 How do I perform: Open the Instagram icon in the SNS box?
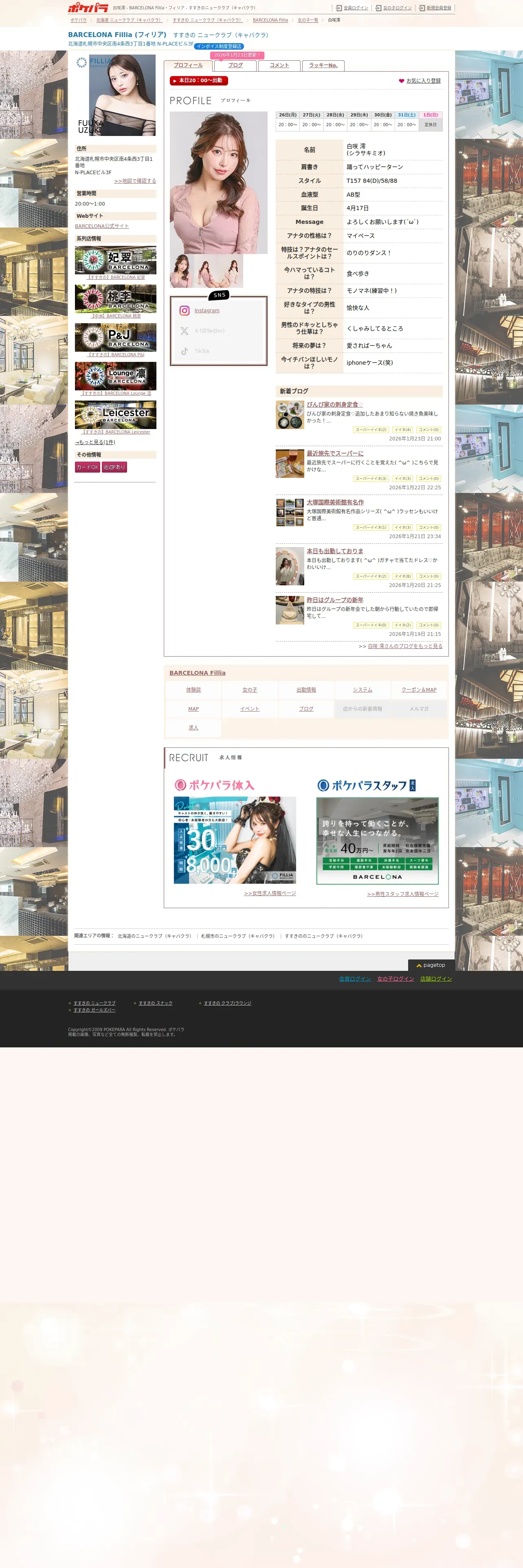pyautogui.click(x=185, y=311)
